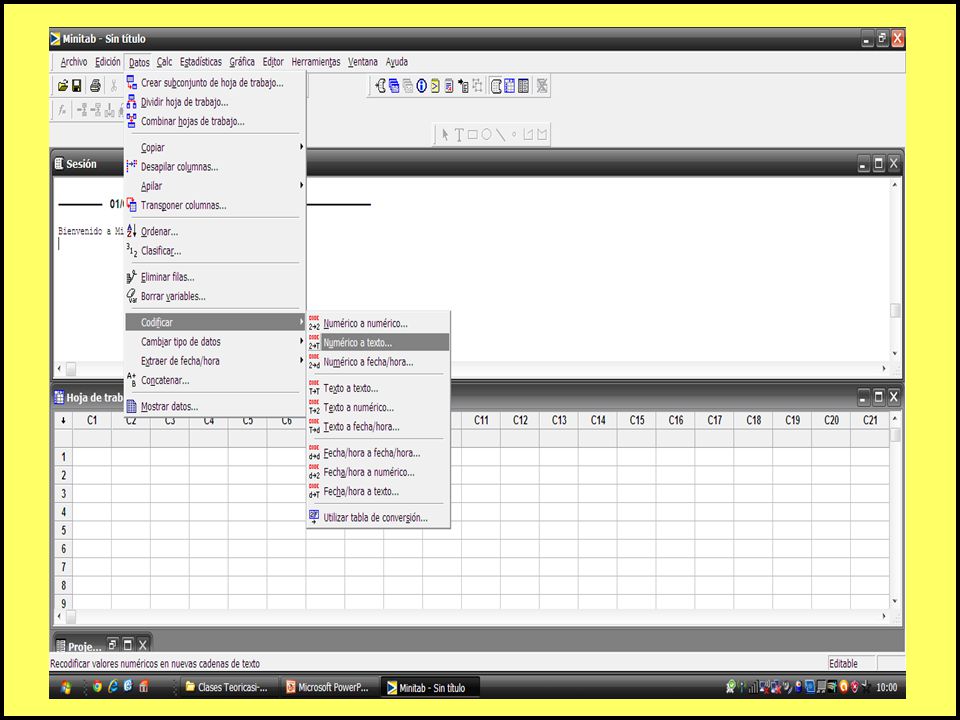The height and width of the screenshot is (720, 960).
Task: Expand the Cambiar tipo de datos submenu
Action: coord(214,342)
